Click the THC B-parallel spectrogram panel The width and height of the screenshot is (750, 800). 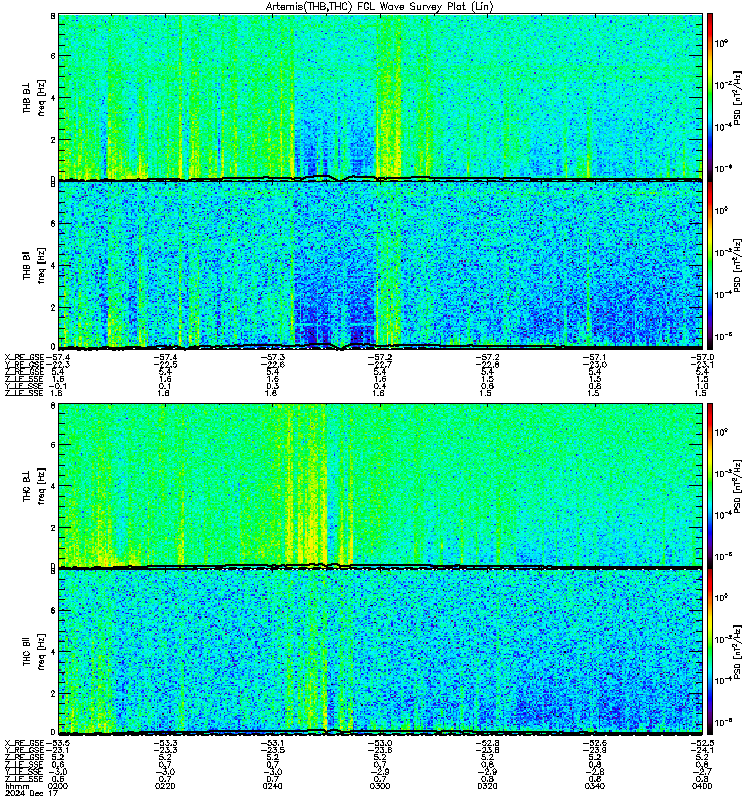[x=380, y=652]
